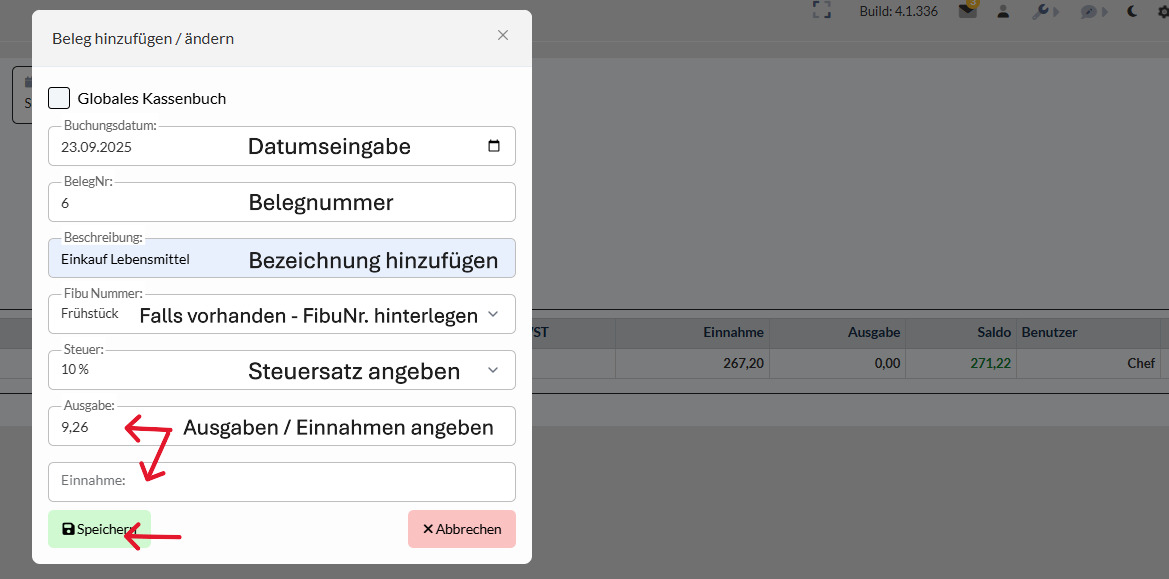Click the chat bubble edit icon
Image resolution: width=1169 pixels, height=579 pixels.
click(x=1088, y=11)
